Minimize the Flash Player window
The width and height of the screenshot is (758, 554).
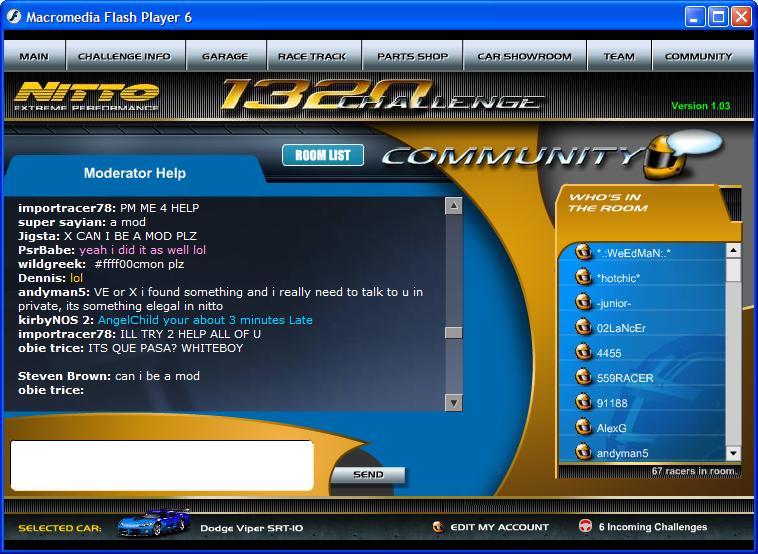695,17
